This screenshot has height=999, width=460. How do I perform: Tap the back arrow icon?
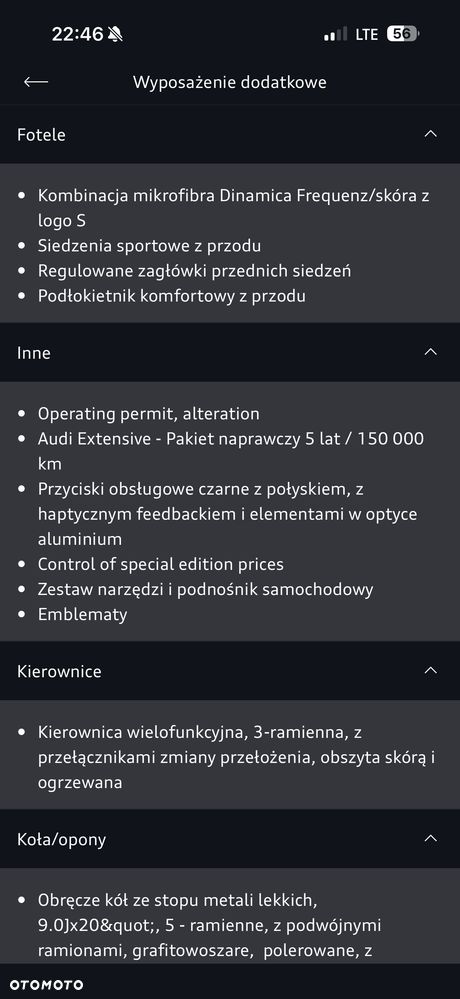(x=36, y=82)
